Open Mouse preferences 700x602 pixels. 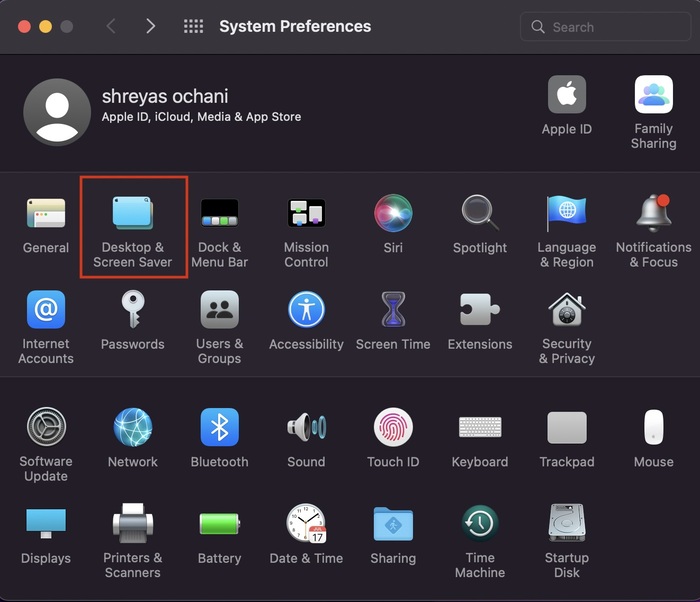pyautogui.click(x=654, y=427)
